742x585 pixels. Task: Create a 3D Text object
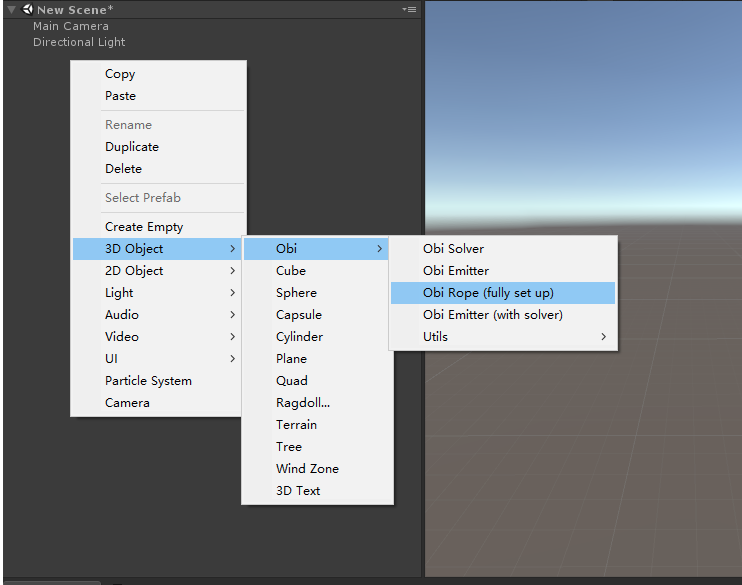[316, 491]
